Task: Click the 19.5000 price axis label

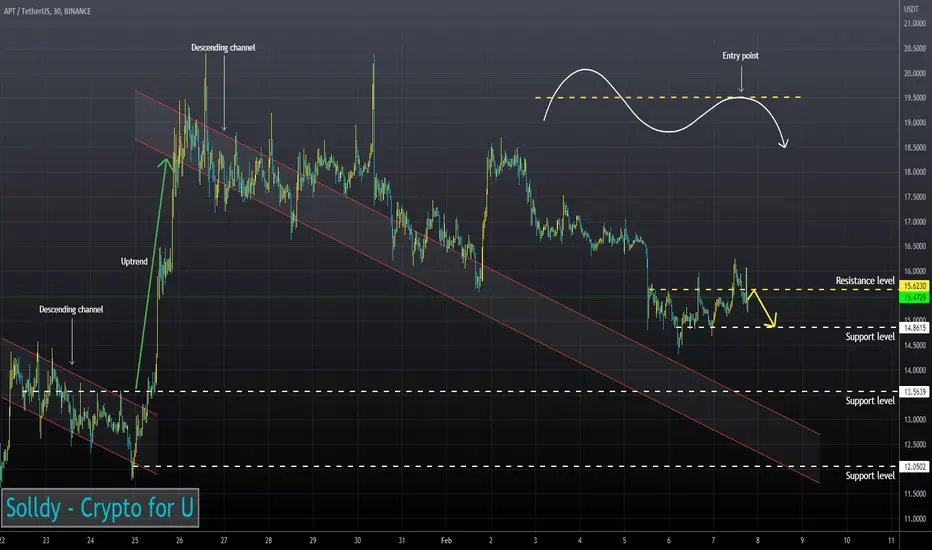Action: point(915,98)
